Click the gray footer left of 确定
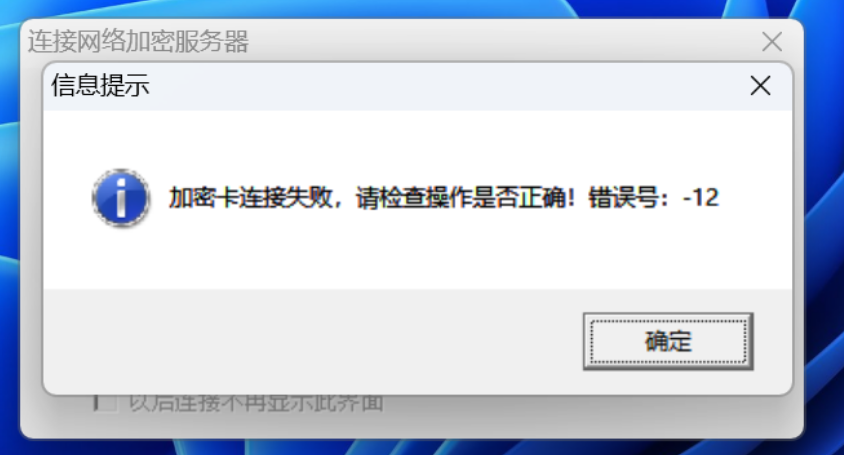This screenshot has height=455, width=844. pos(312,341)
